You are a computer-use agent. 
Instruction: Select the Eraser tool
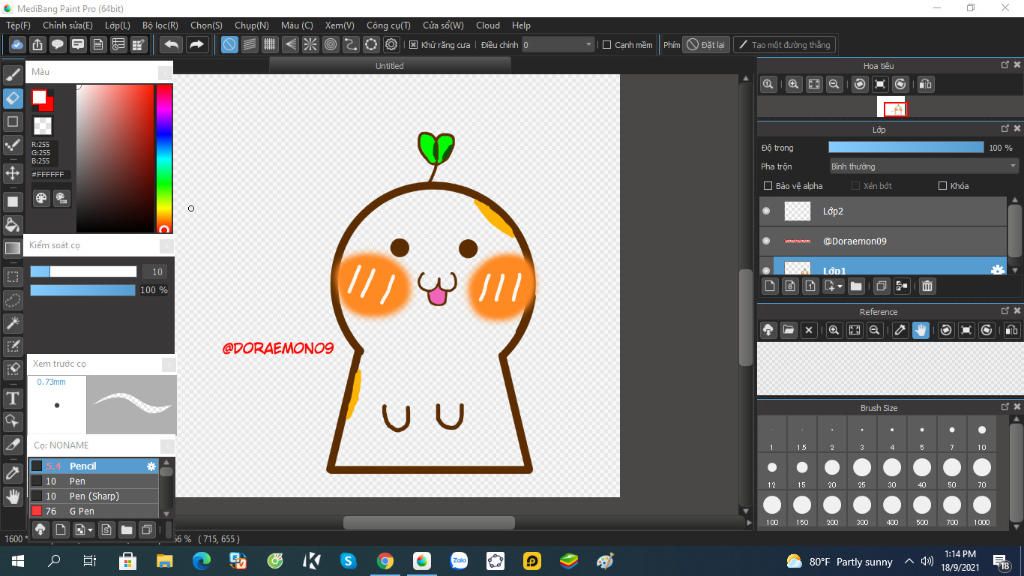pyautogui.click(x=12, y=99)
